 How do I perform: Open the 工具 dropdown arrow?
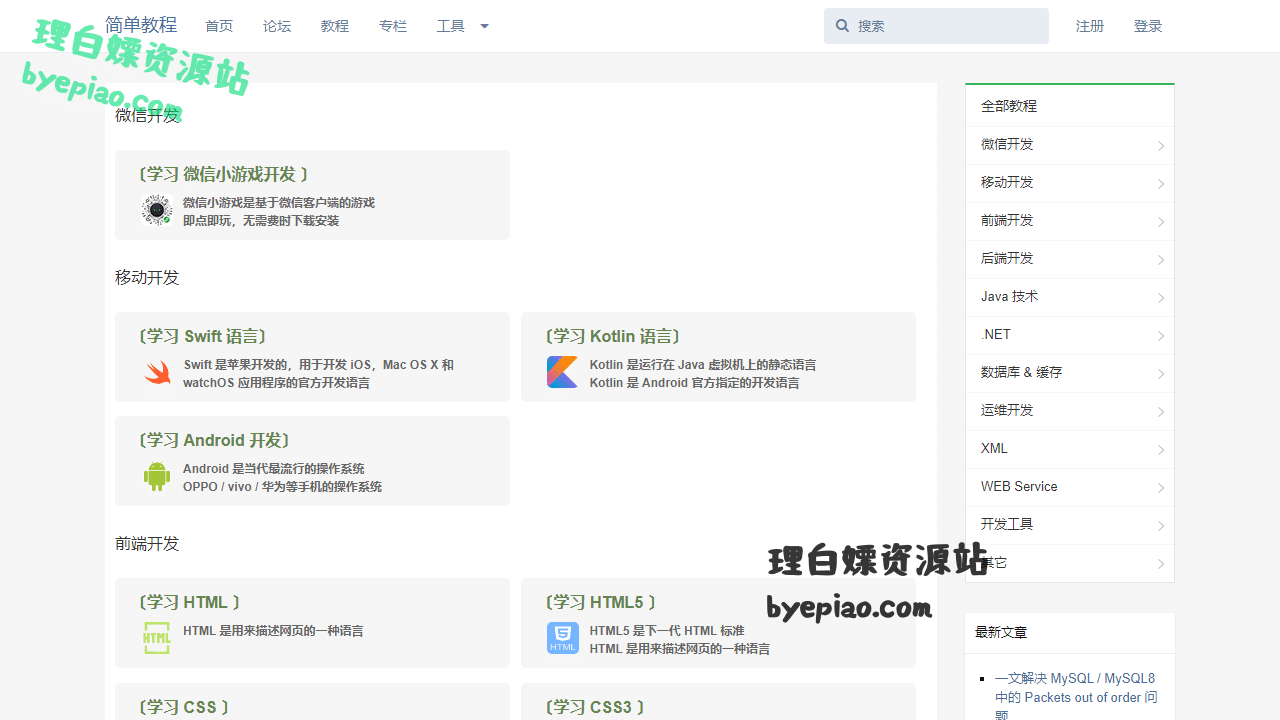(484, 26)
